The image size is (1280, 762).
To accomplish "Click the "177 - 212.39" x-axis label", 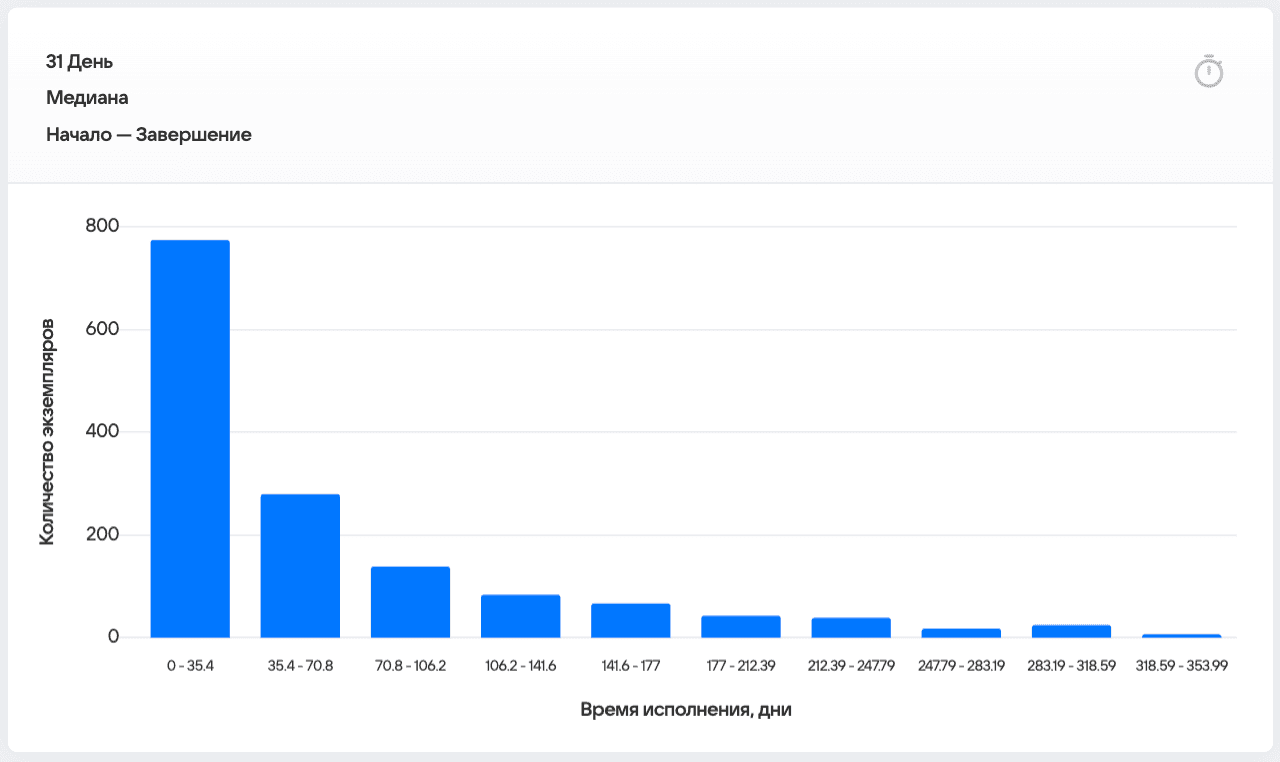I will [x=740, y=665].
